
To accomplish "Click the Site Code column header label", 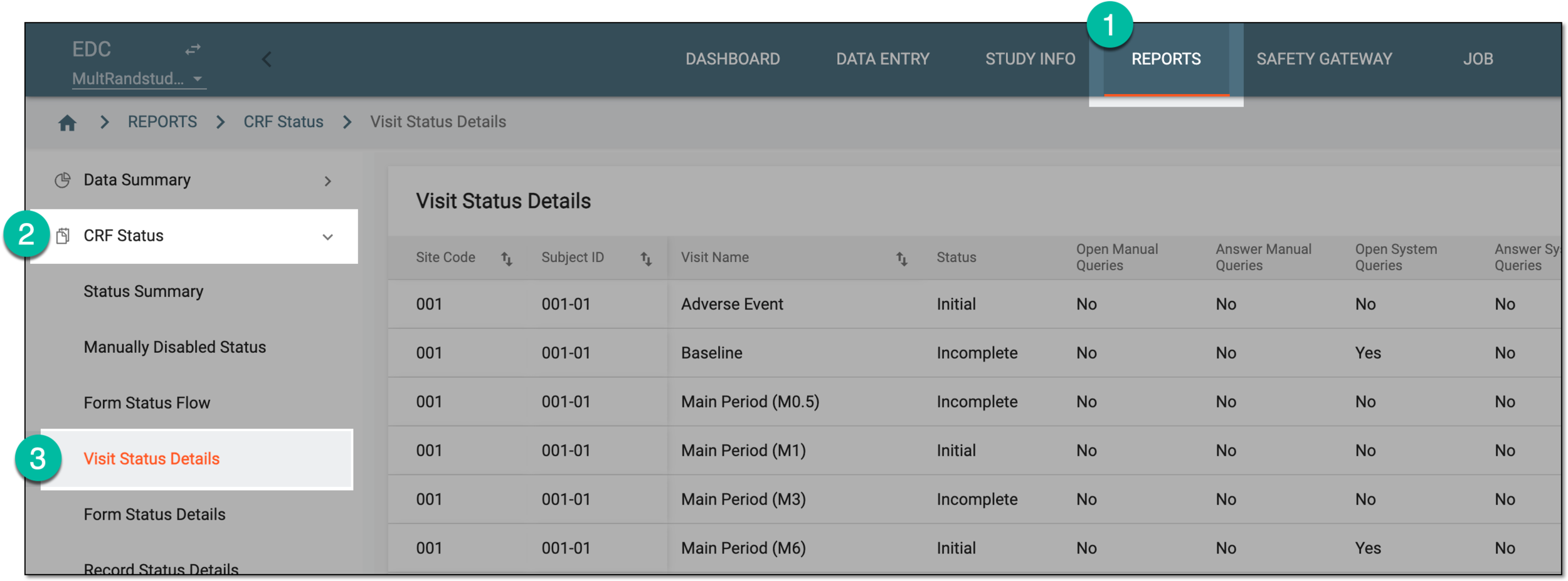I will pyautogui.click(x=445, y=258).
